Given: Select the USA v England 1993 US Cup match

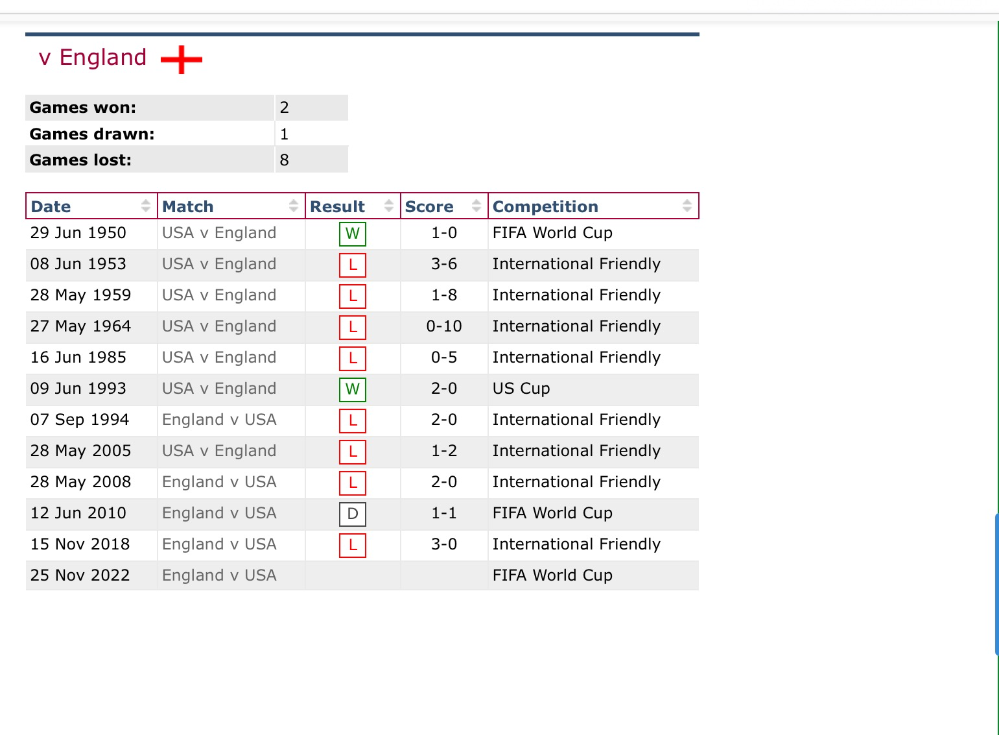Looking at the screenshot, I should pyautogui.click(x=219, y=389).
